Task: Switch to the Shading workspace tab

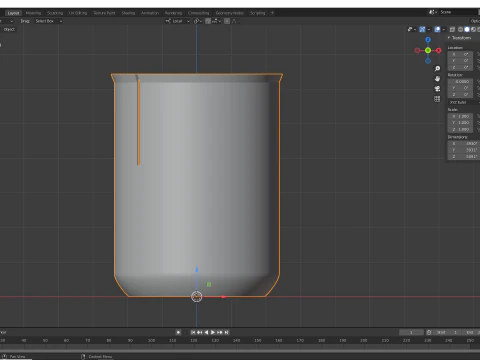Action: coord(128,13)
